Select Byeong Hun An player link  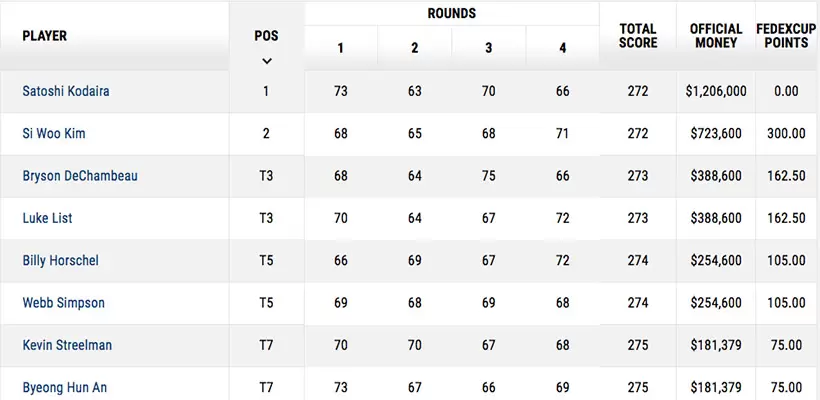click(64, 386)
